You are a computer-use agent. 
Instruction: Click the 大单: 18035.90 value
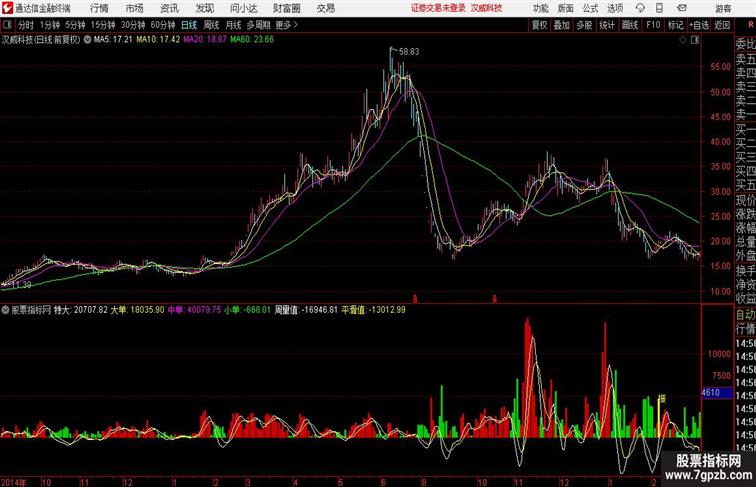pos(137,310)
